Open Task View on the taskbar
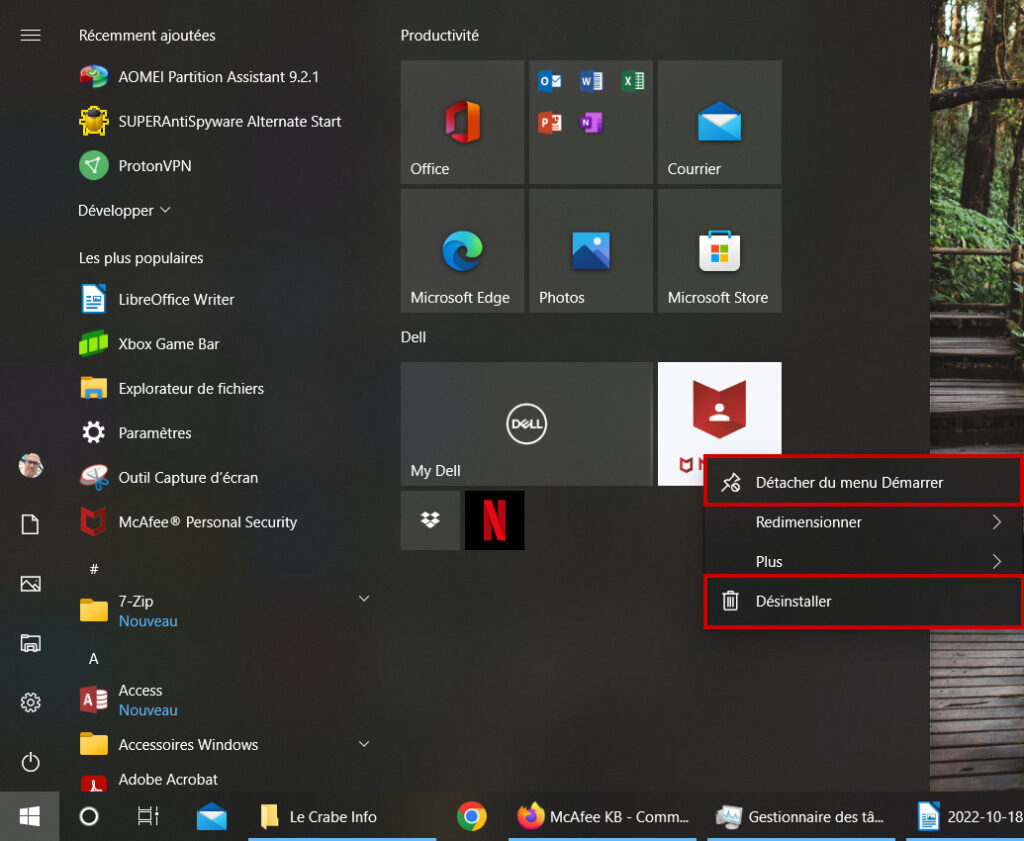 (148, 816)
